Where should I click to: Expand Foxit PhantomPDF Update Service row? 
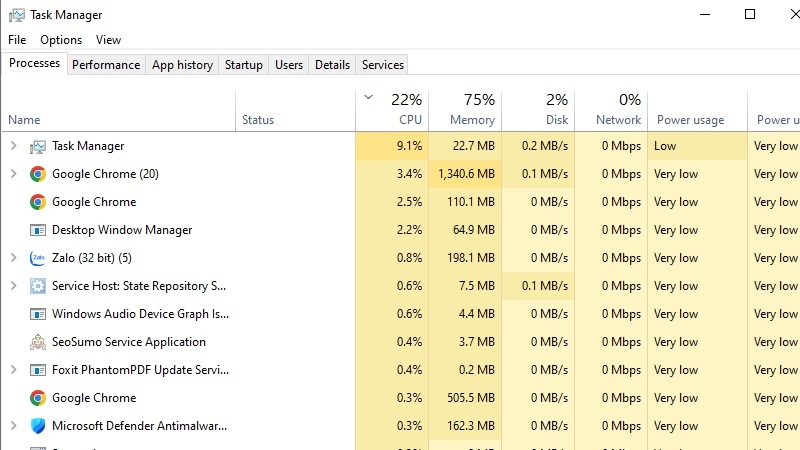14,369
